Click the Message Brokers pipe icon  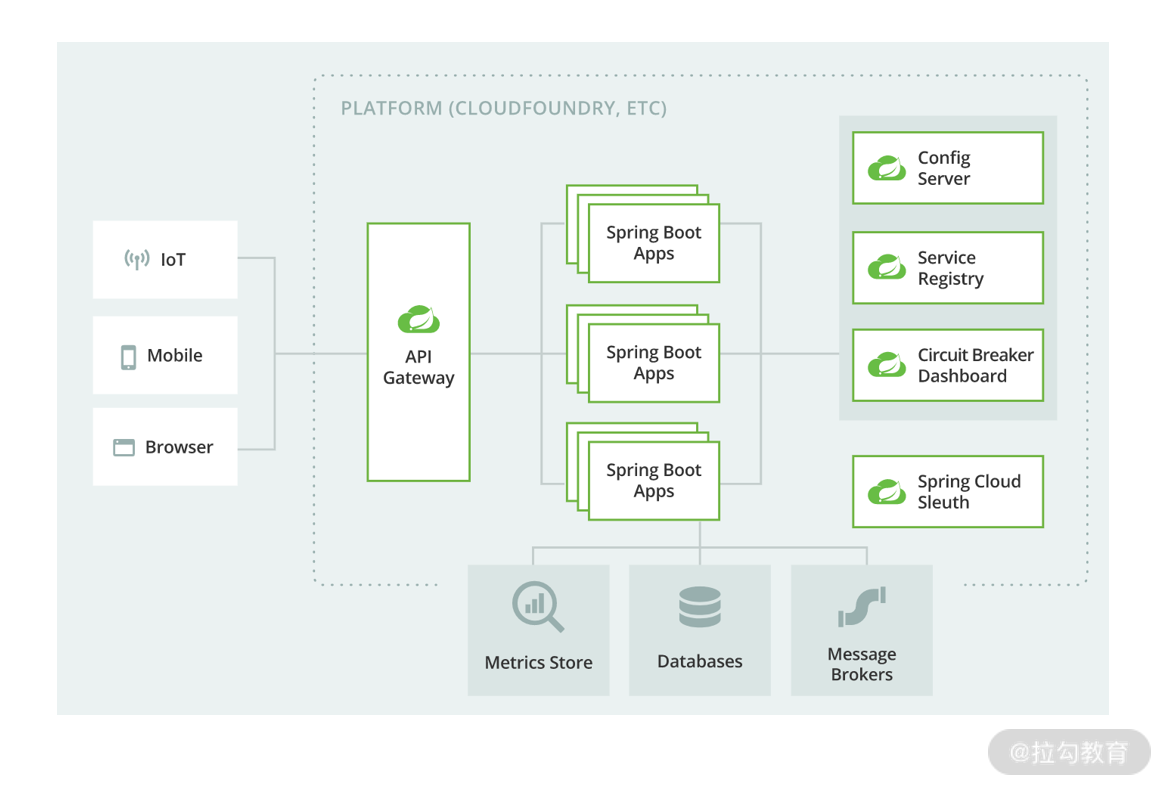862,607
